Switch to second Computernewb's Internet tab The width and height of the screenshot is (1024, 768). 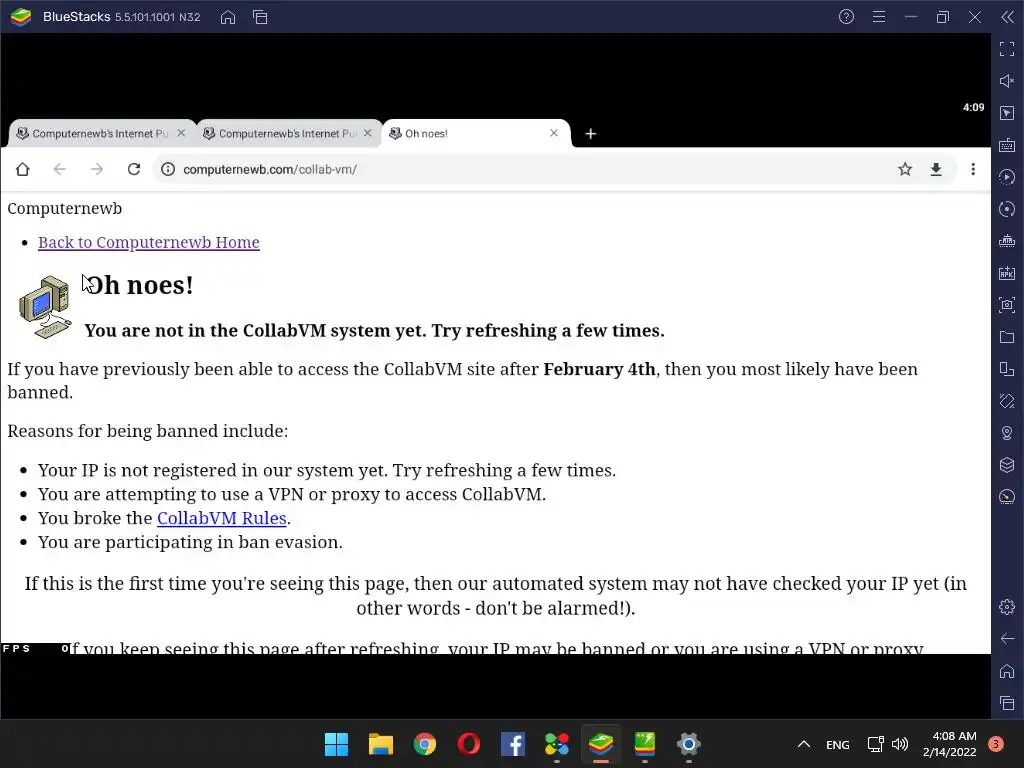287,133
